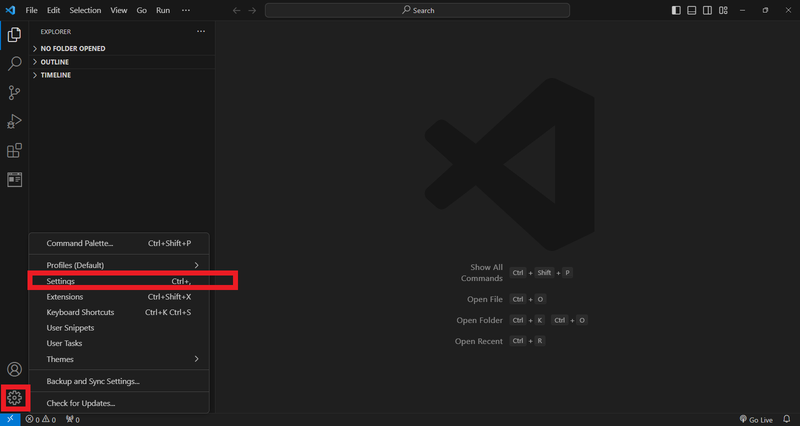Click the ports forwarded status item
The image size is (800, 426).
point(72,419)
